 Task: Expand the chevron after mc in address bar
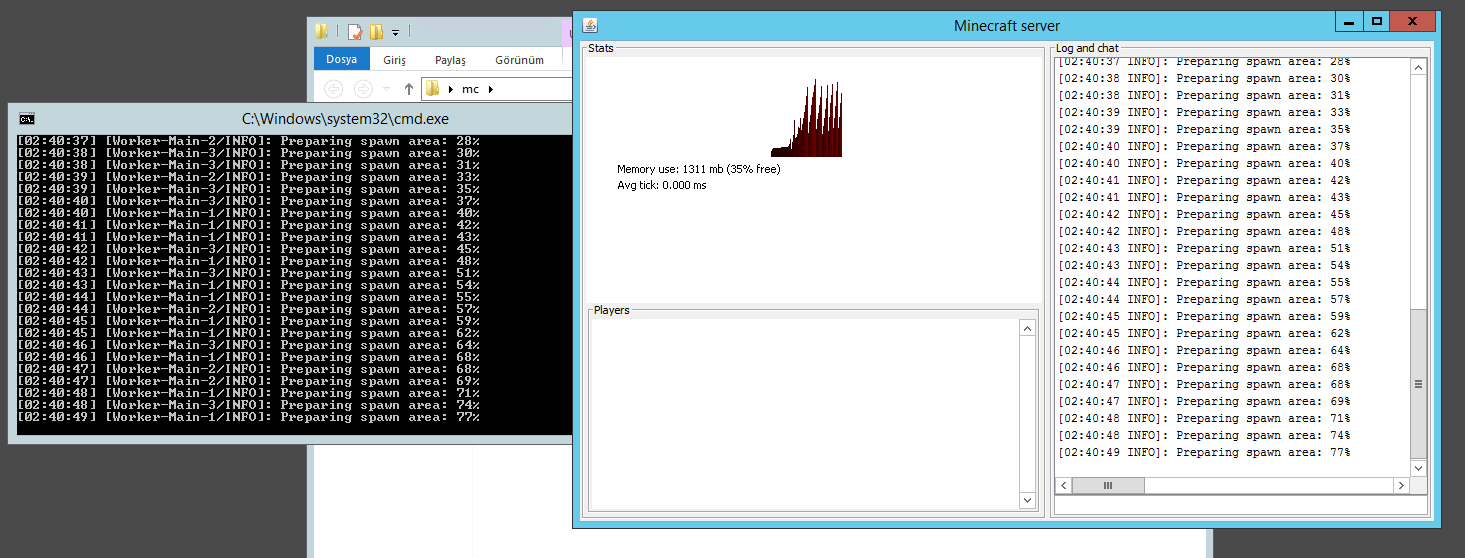click(x=491, y=89)
